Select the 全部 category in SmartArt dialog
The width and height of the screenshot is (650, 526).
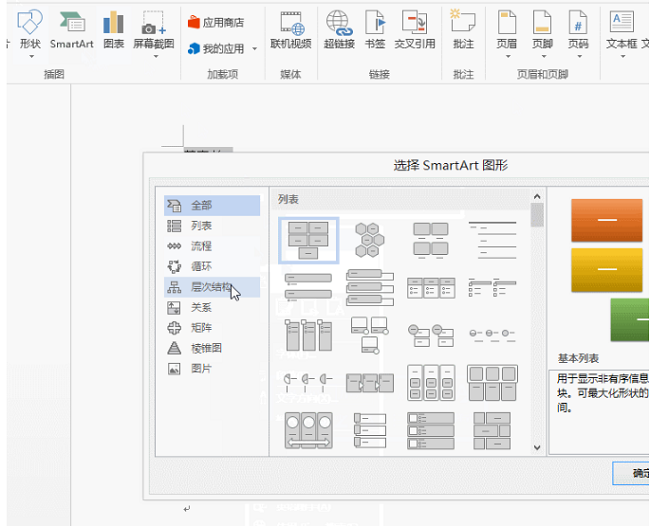(x=212, y=205)
